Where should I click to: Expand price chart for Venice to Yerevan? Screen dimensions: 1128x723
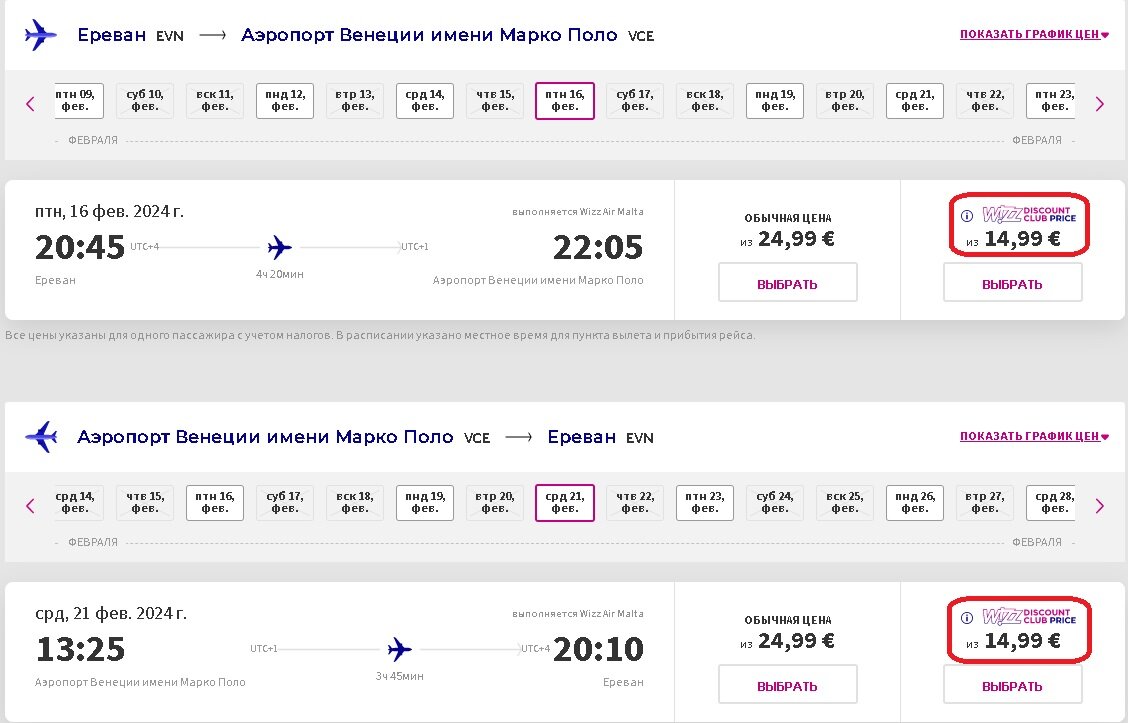(x=1034, y=436)
